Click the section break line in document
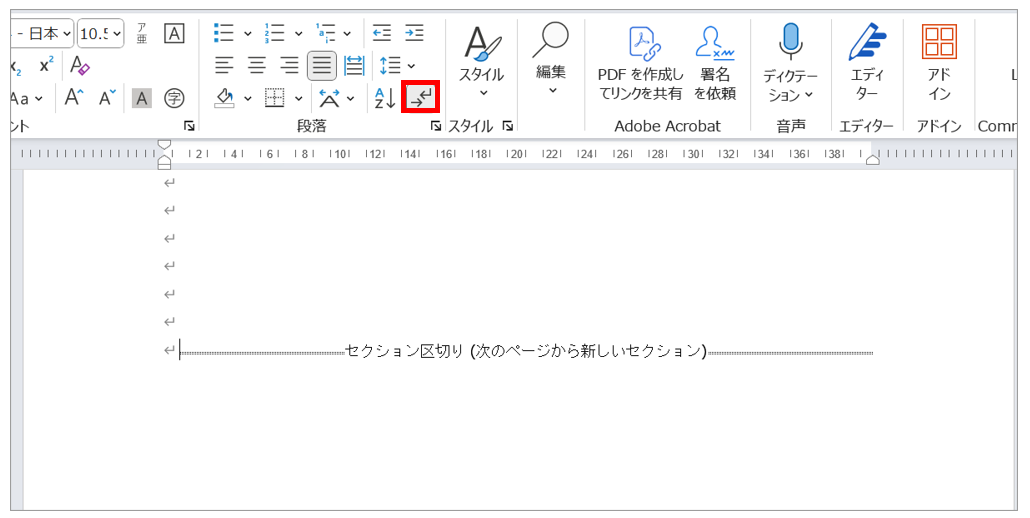1030x518 pixels. pyautogui.click(x=525, y=351)
